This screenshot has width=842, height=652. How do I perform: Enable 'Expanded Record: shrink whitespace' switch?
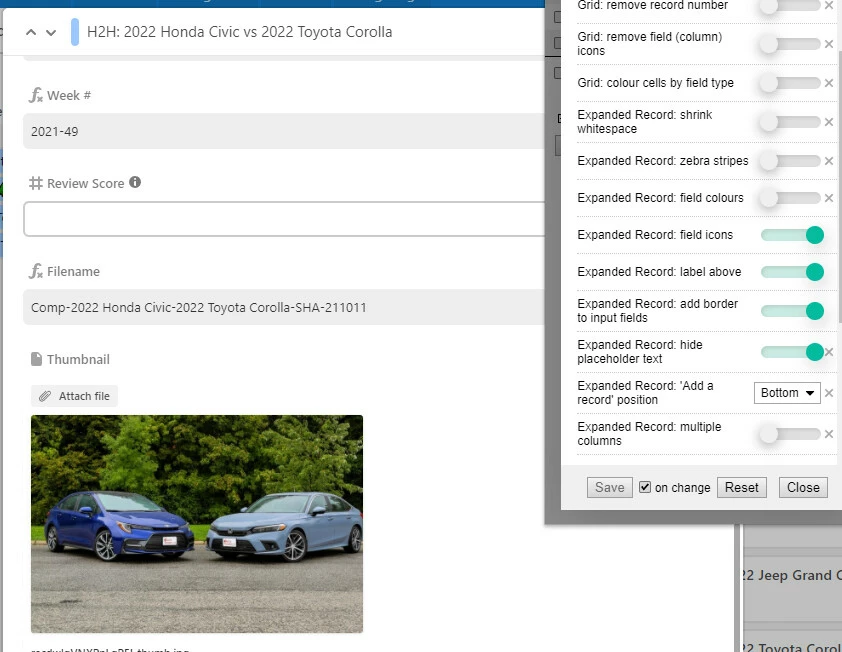coord(790,122)
